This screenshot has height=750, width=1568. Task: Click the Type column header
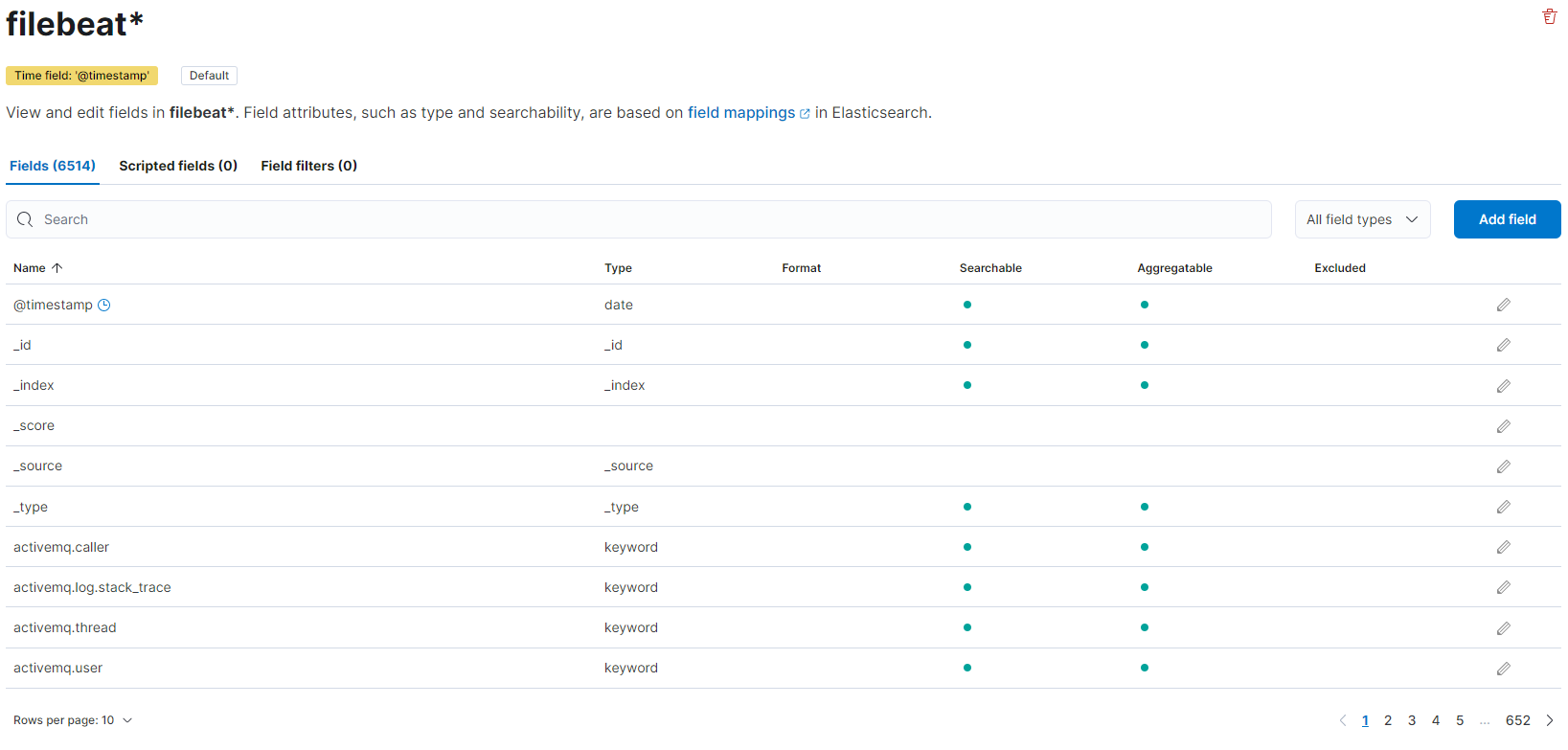[x=618, y=268]
